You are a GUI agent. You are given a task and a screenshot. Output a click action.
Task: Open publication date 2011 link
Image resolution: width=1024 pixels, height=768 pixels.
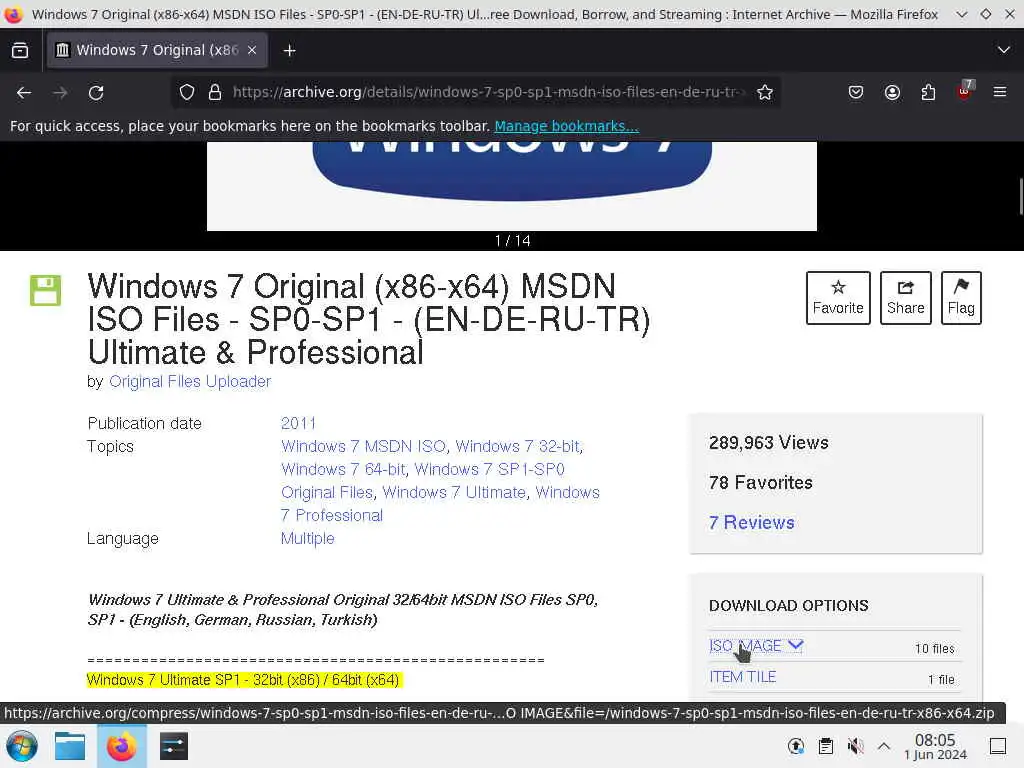point(298,423)
